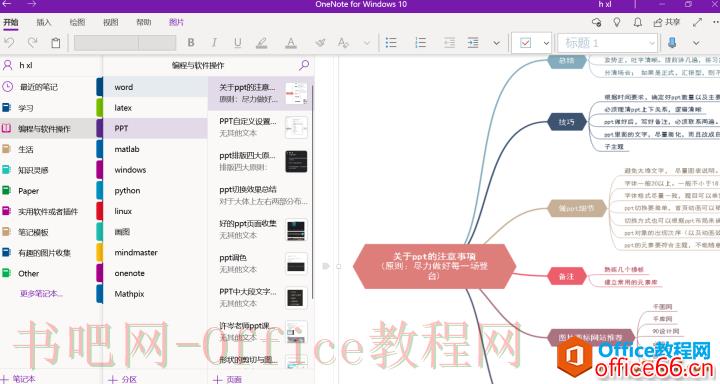Toggle Underline formatting
The image size is (720, 384).
[237, 43]
